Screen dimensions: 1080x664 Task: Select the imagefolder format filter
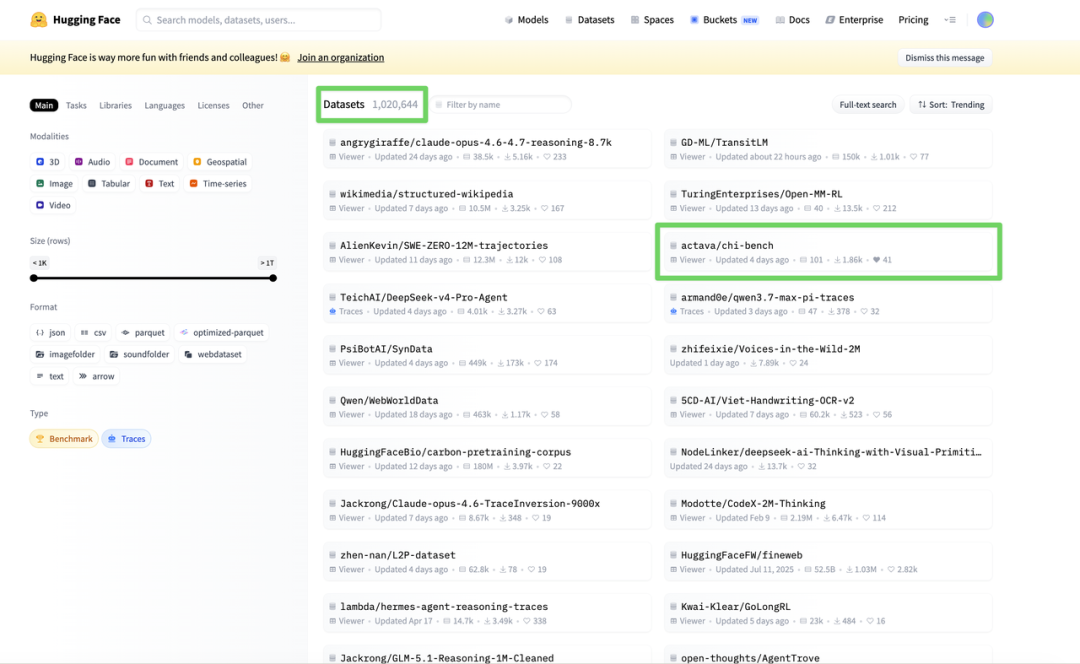[x=65, y=355]
